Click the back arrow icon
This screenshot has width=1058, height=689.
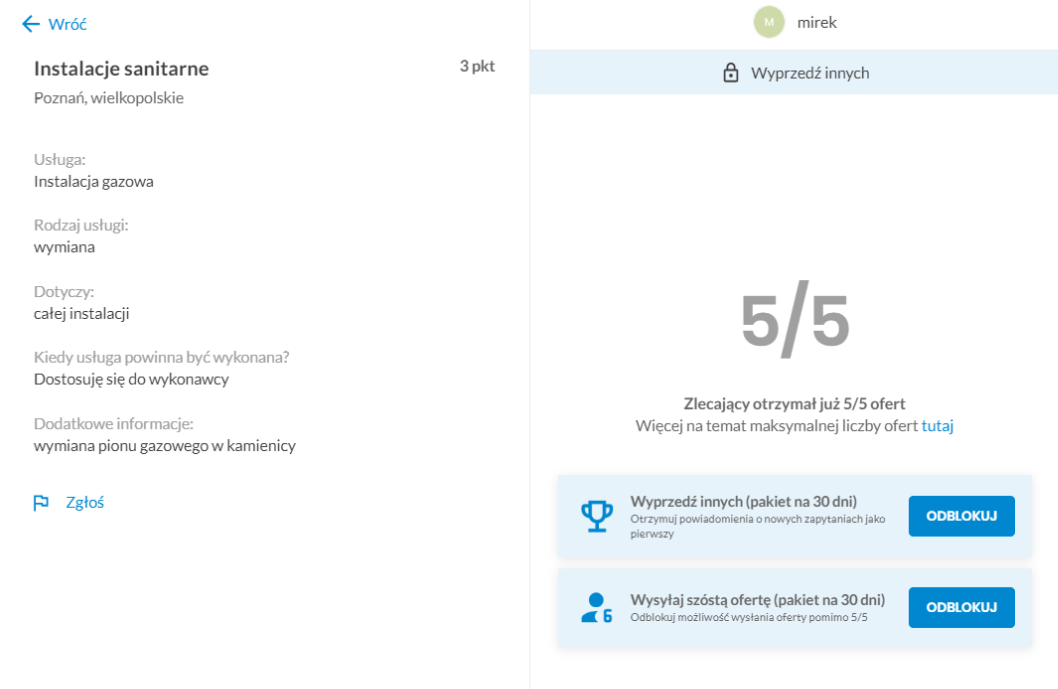(x=30, y=24)
